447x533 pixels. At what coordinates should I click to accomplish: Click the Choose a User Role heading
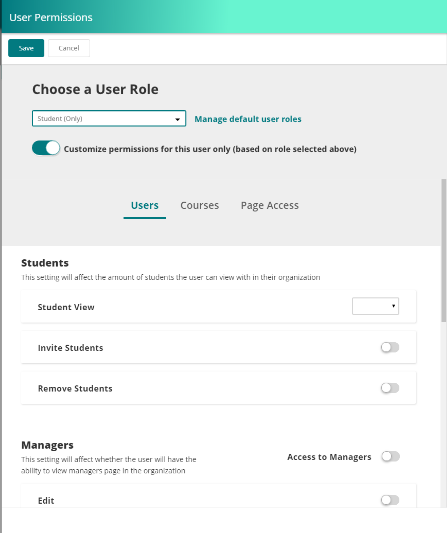pos(95,89)
